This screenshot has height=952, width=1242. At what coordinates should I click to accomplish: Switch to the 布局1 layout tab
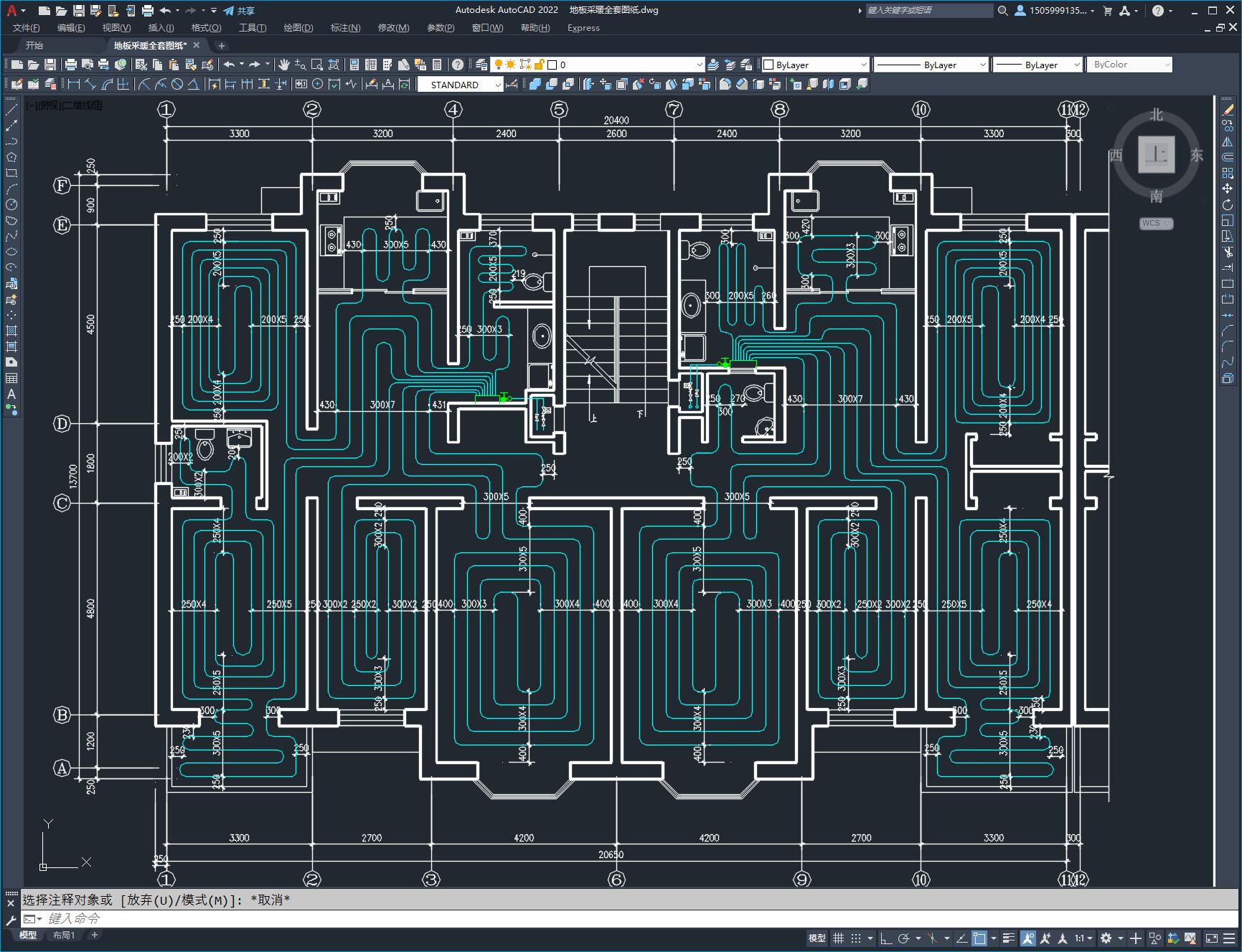pyautogui.click(x=64, y=935)
